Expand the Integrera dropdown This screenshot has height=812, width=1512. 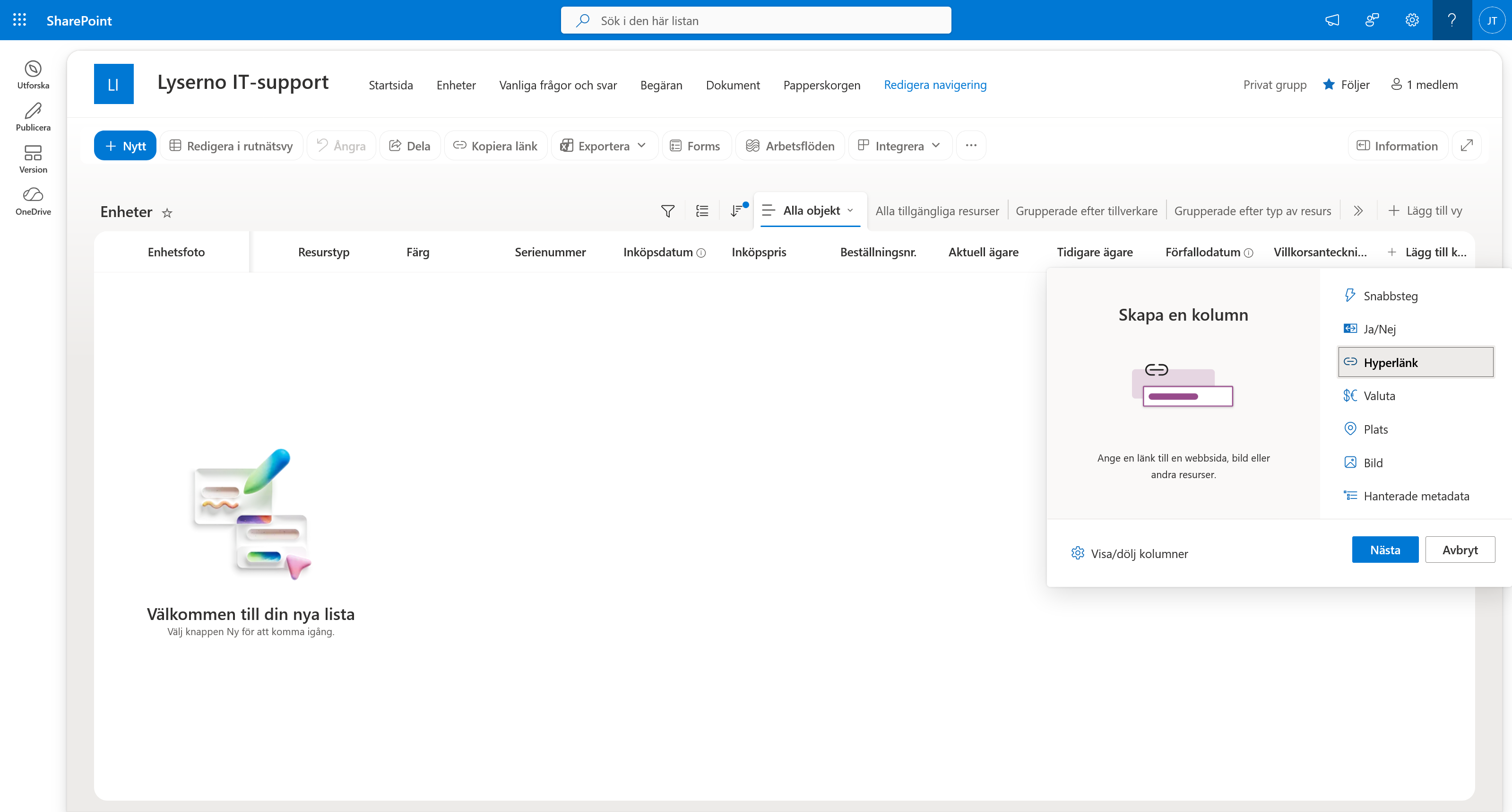(936, 146)
